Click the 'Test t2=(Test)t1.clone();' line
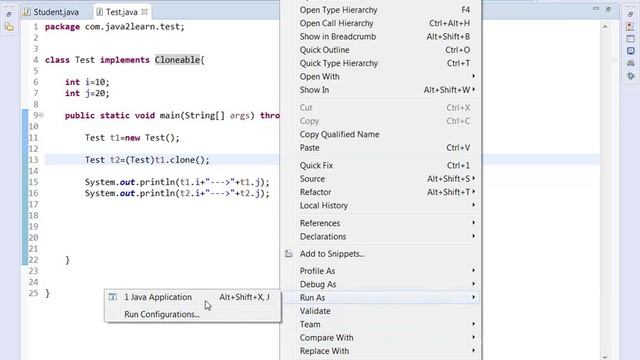This screenshot has height=360, width=640. coord(147,160)
